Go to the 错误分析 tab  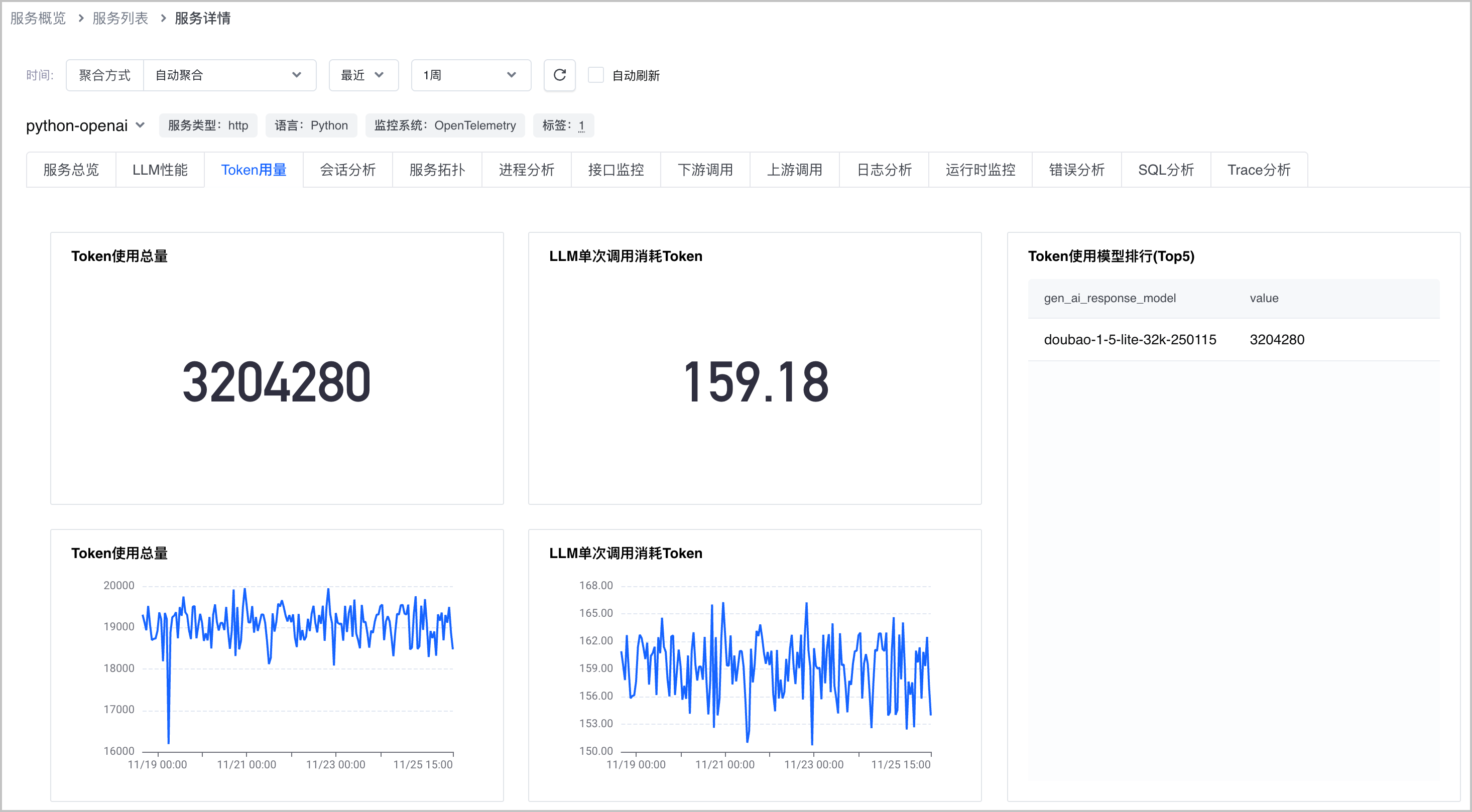pos(1076,170)
